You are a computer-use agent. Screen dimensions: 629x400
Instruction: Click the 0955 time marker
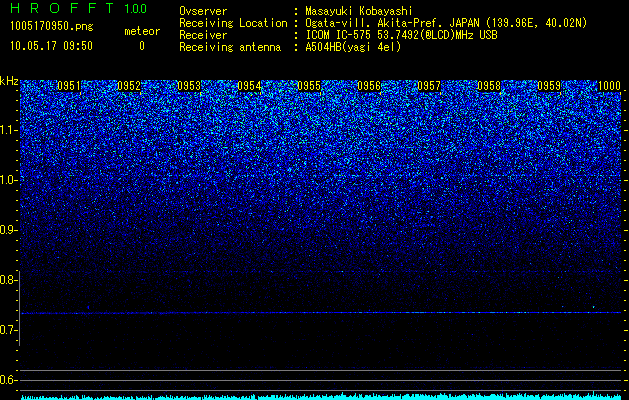point(309,86)
